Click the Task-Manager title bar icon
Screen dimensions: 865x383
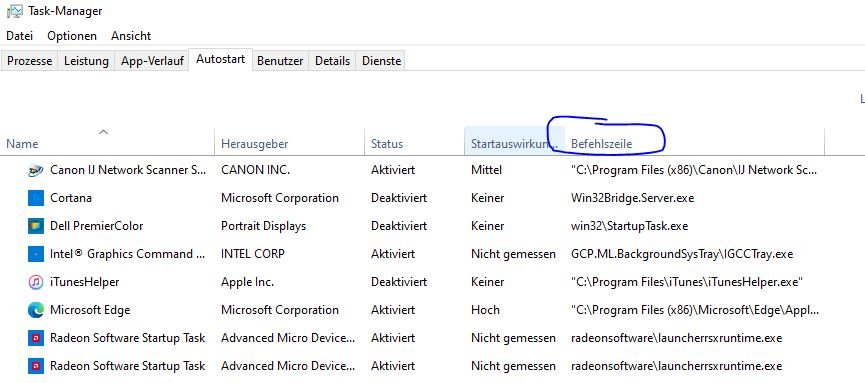(14, 11)
